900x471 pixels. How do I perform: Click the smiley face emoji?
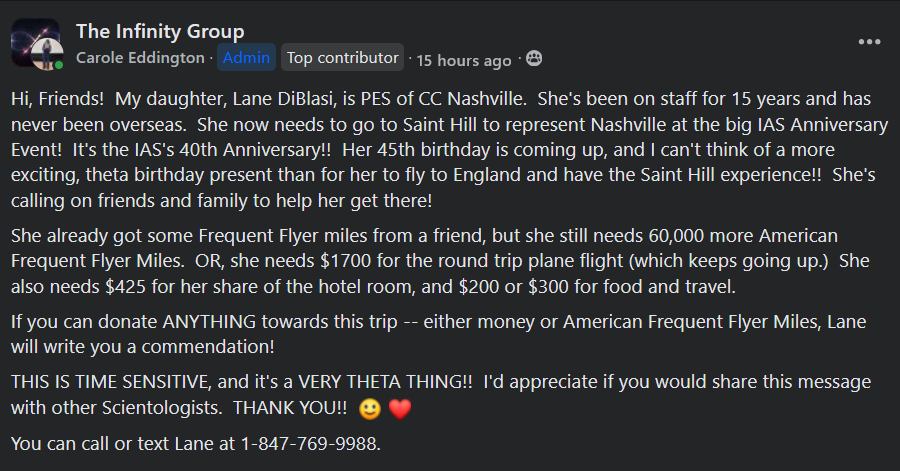(x=370, y=409)
